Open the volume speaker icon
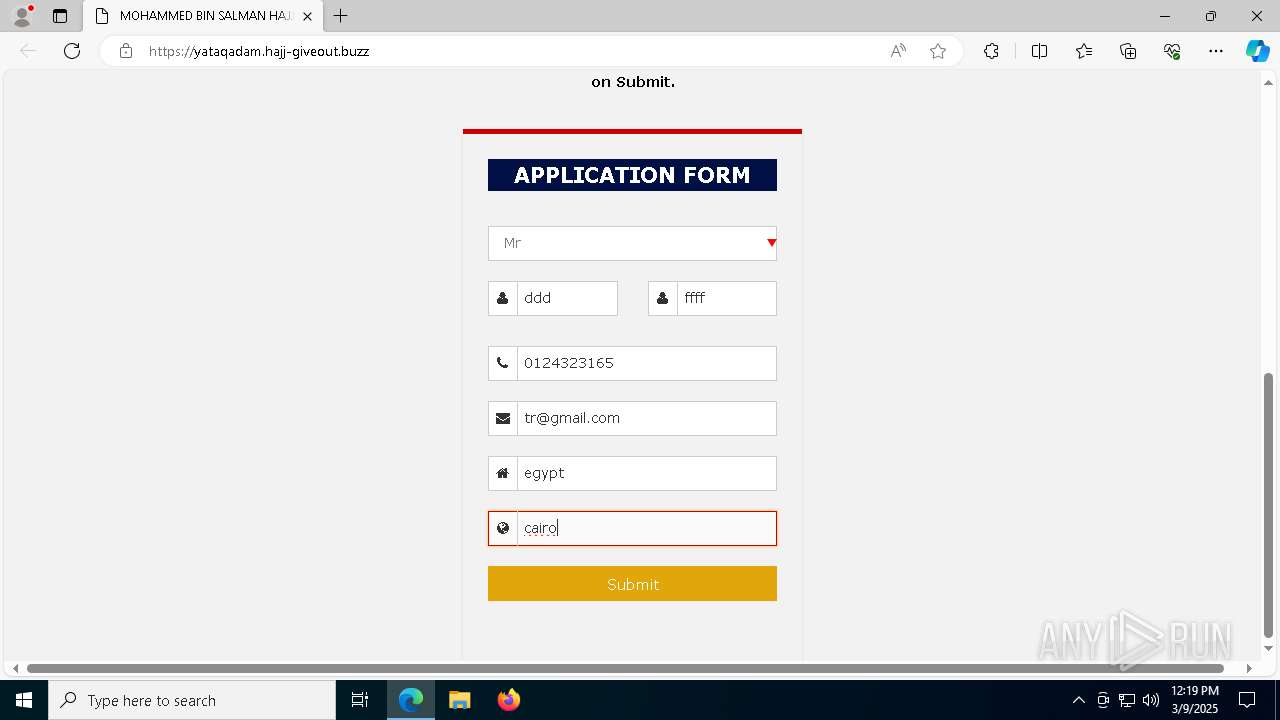Screen dimensions: 1280x720 (x=1151, y=700)
